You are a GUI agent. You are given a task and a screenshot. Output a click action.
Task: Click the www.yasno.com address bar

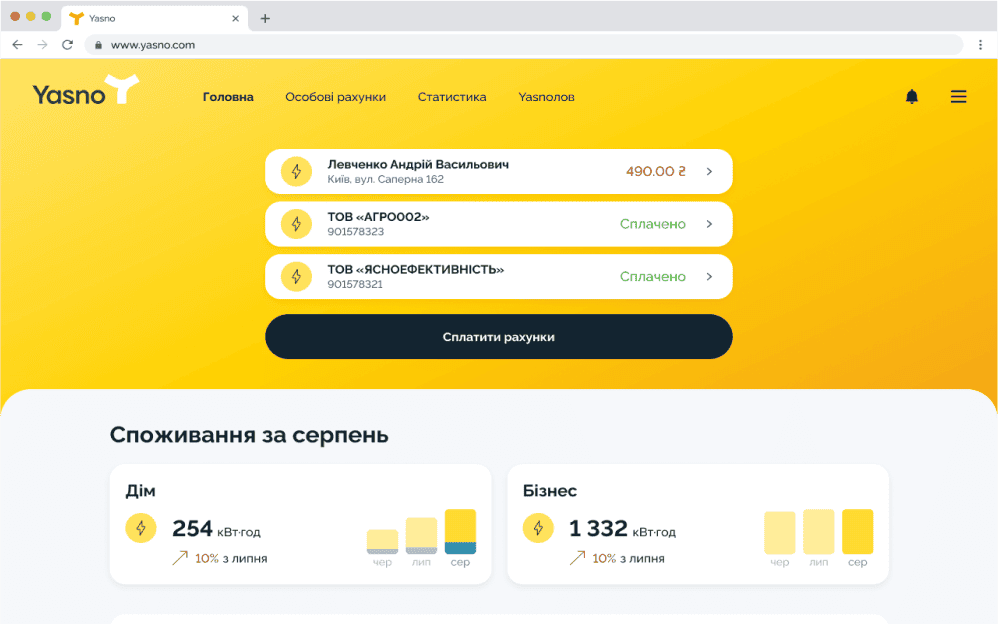523,45
